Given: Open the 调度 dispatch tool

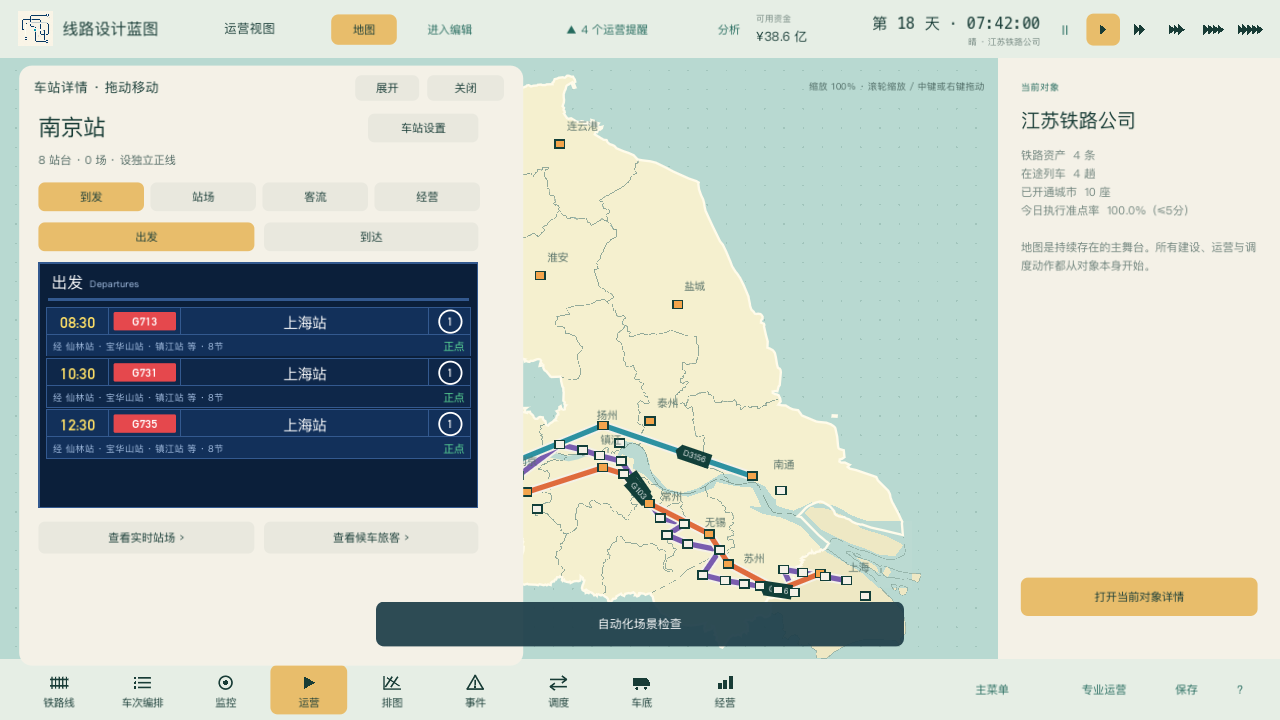Looking at the screenshot, I should point(558,690).
